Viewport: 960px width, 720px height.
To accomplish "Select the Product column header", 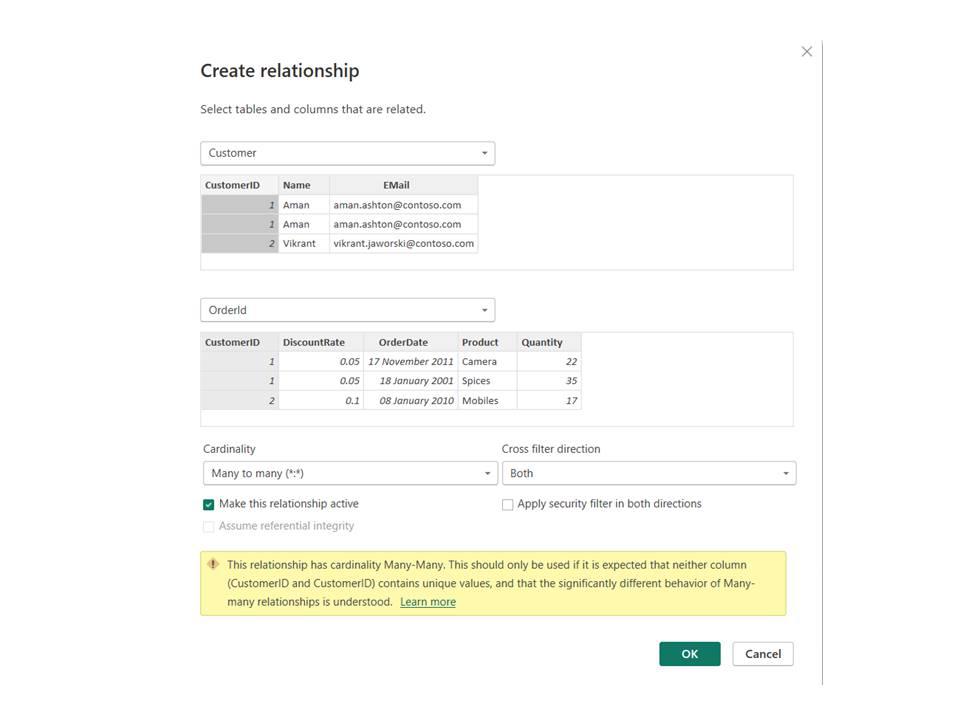I will pos(480,342).
